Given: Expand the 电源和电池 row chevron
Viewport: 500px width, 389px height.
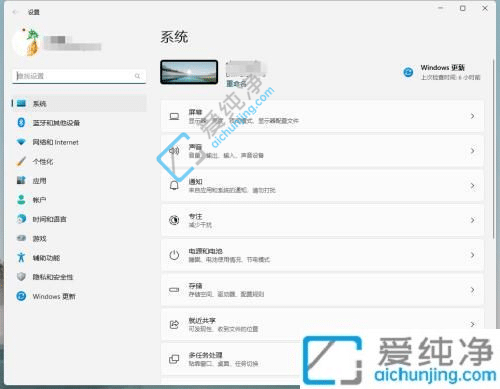Looking at the screenshot, I should click(x=472, y=255).
